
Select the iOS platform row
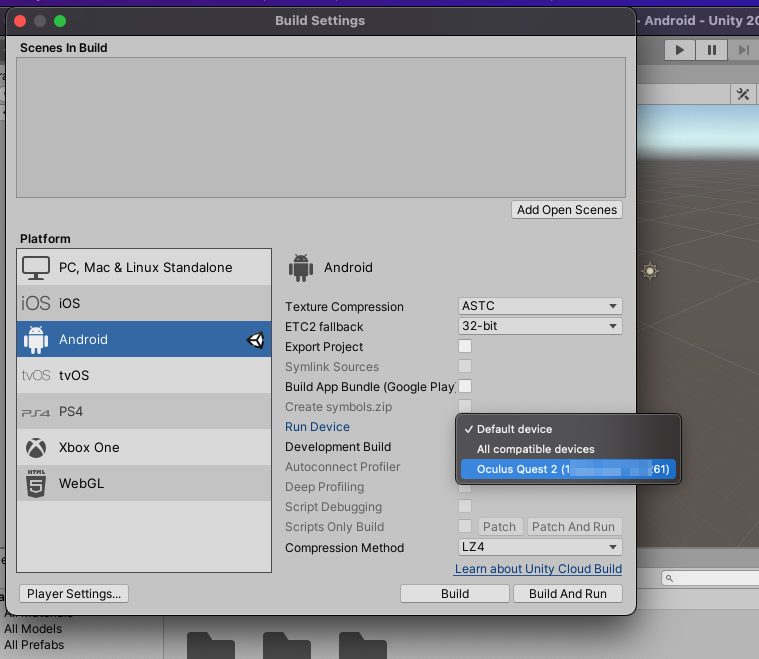coord(144,303)
